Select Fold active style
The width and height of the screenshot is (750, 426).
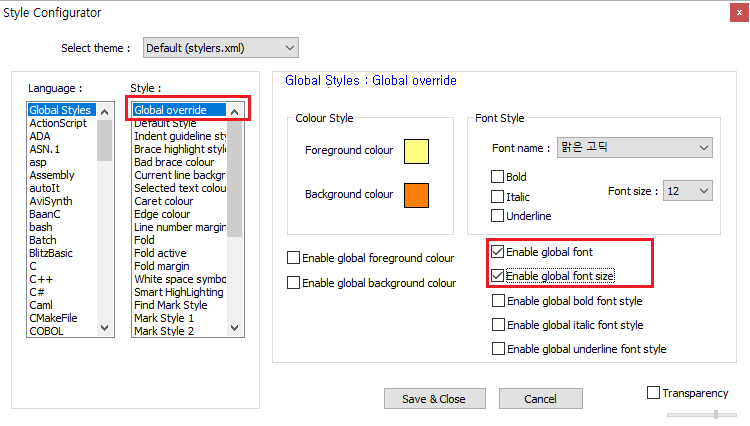[x=179, y=253]
